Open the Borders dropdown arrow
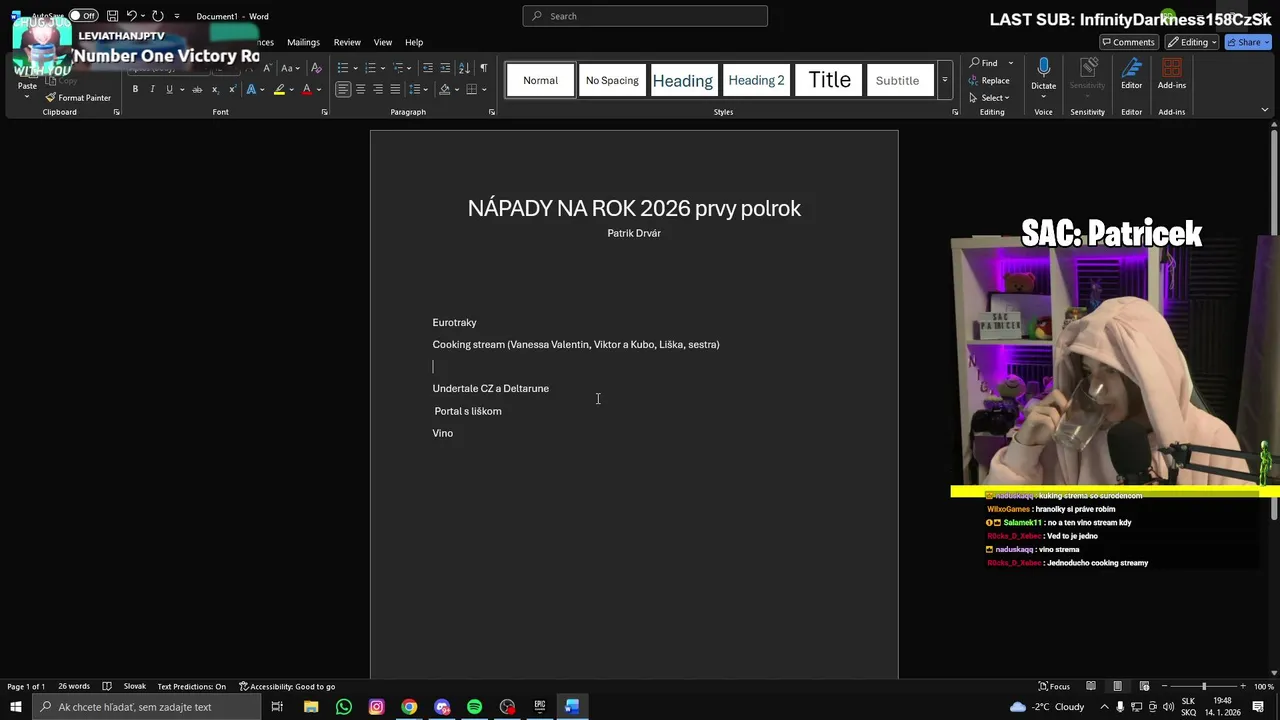1280x720 pixels. click(x=485, y=90)
